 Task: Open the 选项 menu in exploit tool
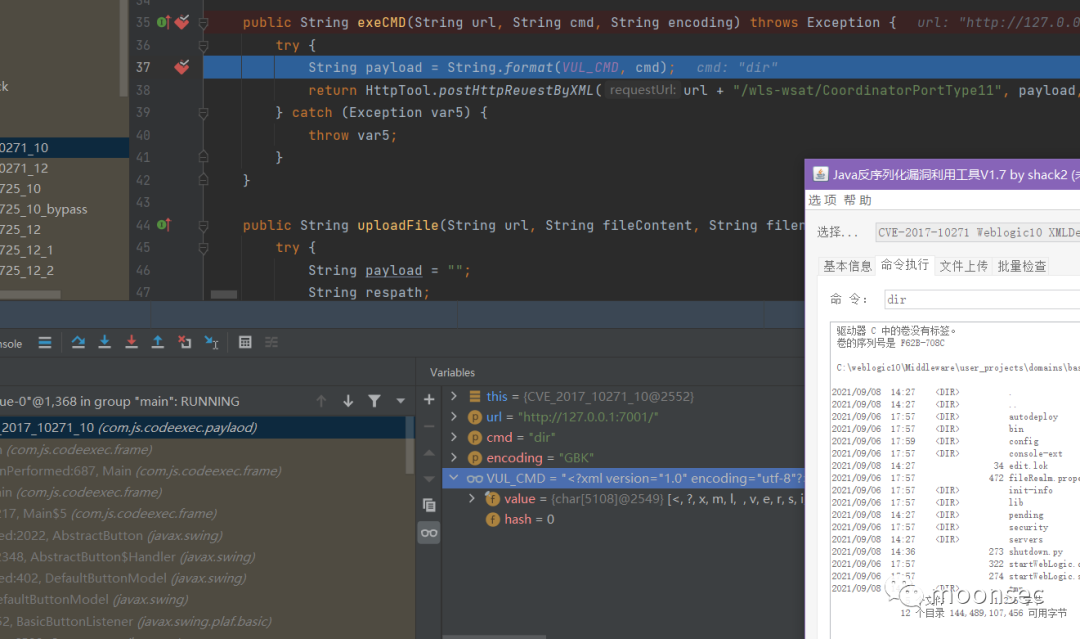822,200
